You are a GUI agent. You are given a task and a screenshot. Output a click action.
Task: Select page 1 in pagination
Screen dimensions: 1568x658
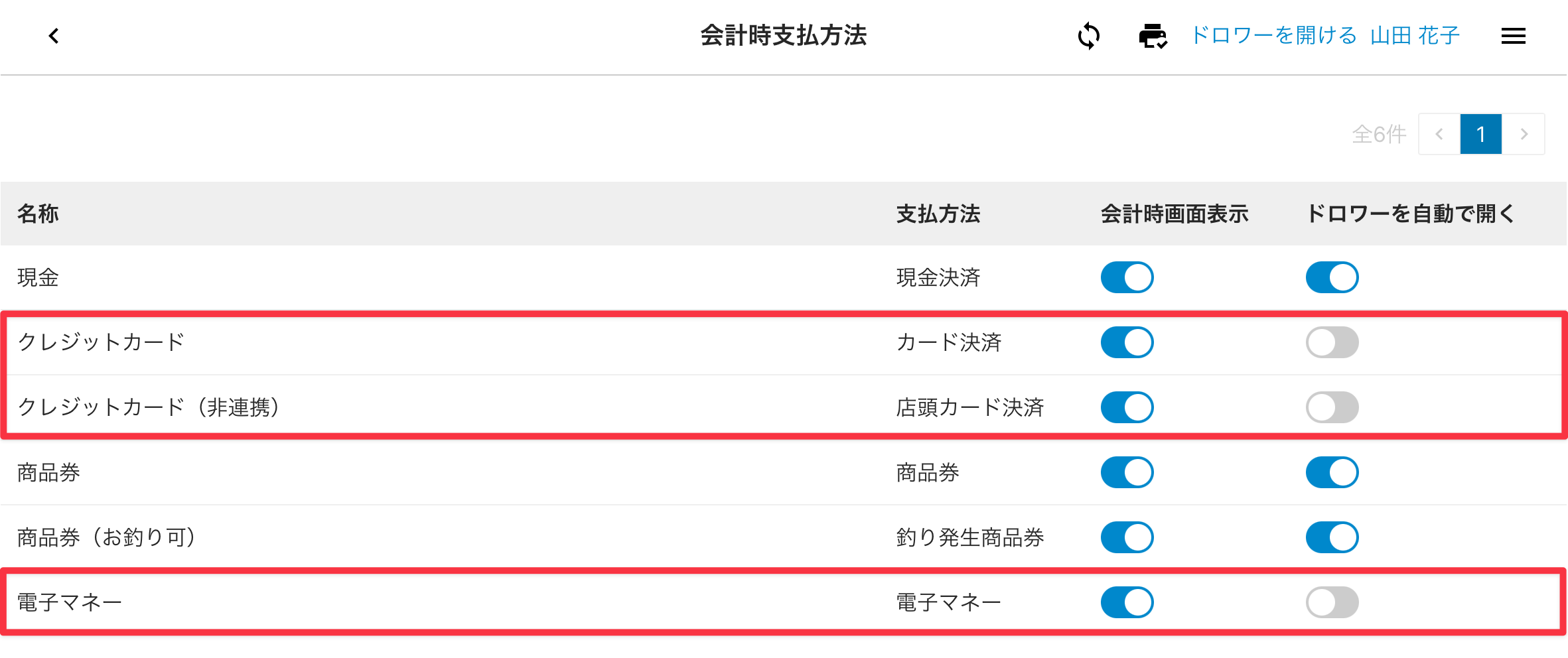pos(1480,134)
